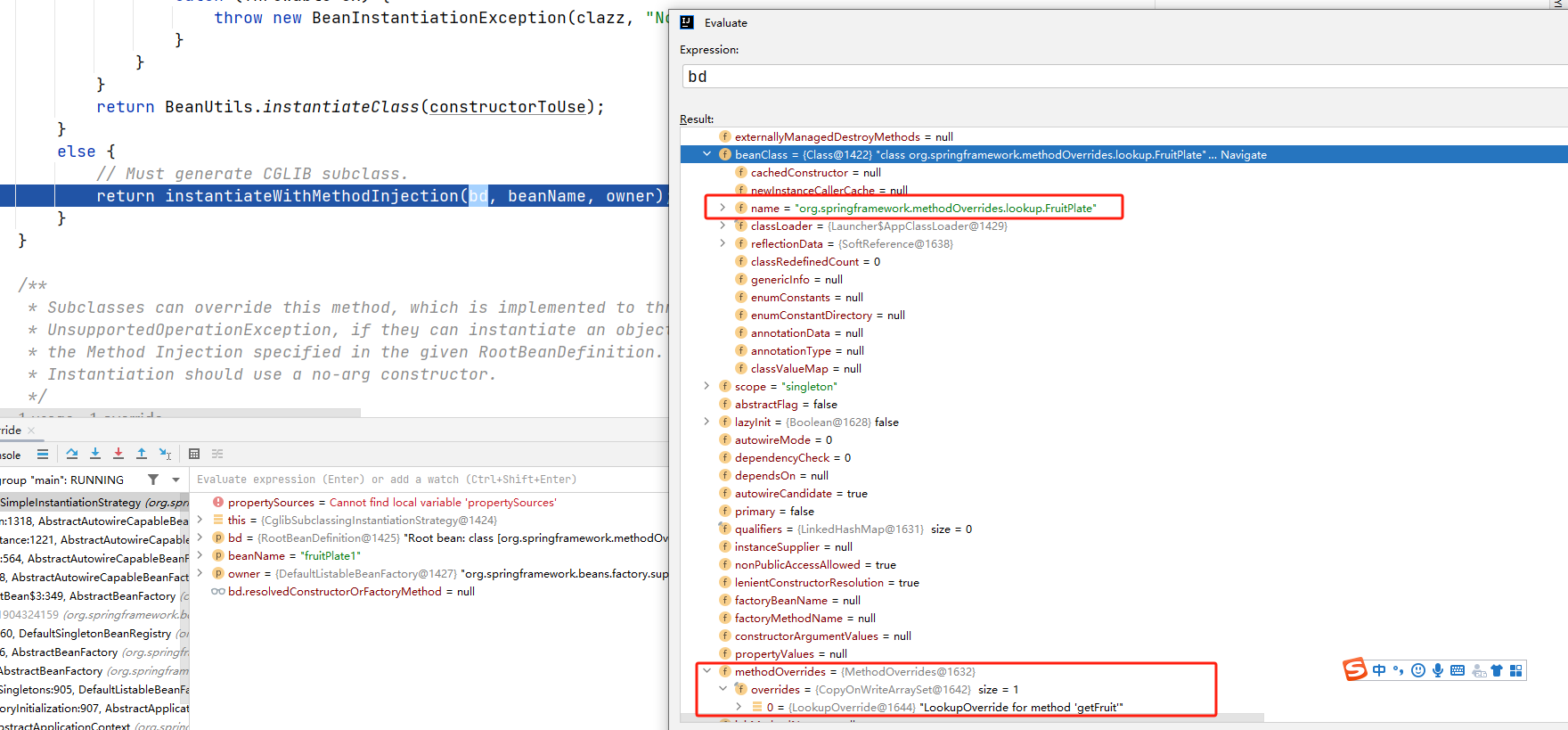Select the SimpleInstantiationStrategy stack frame

click(x=94, y=502)
